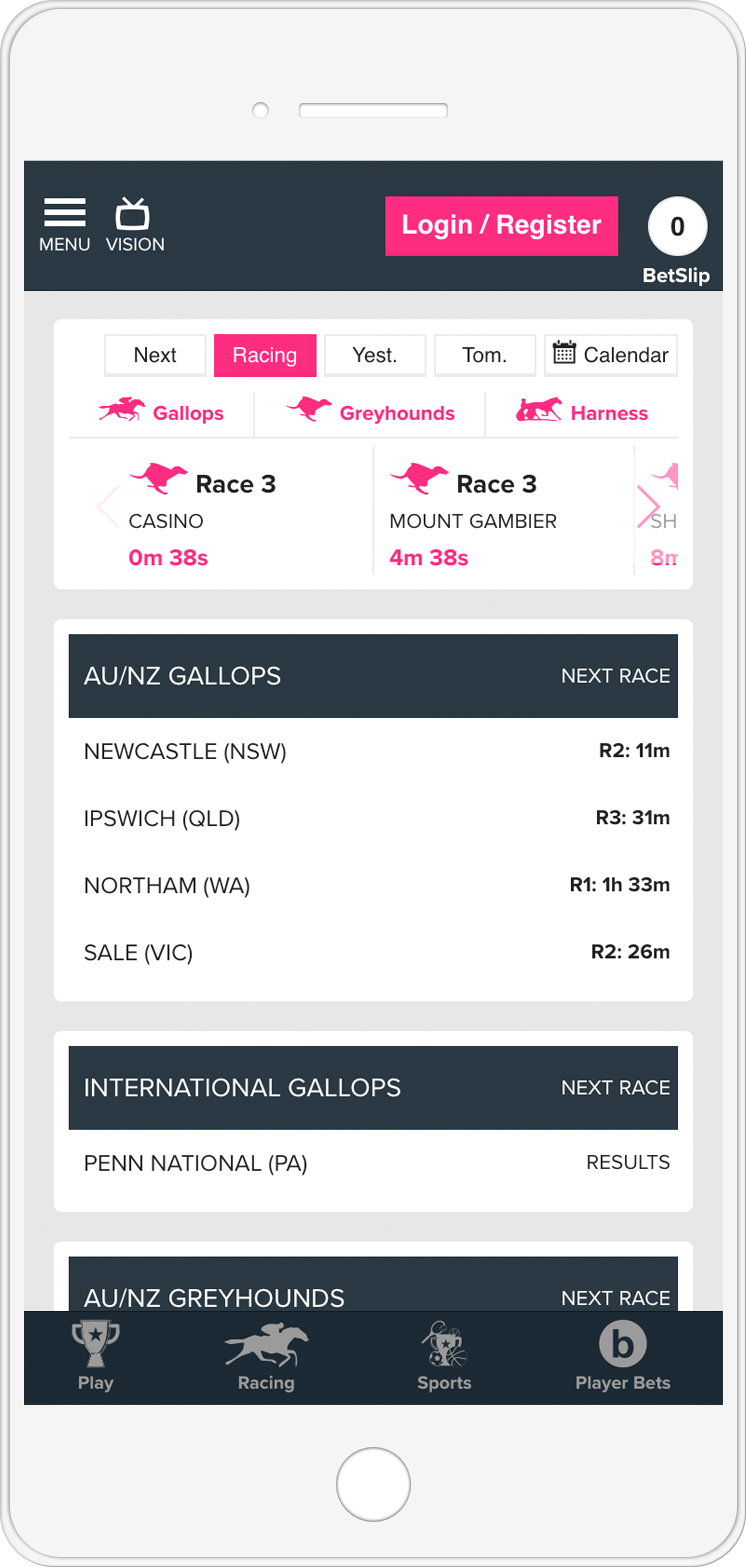Select the Yest. tab

[375, 355]
